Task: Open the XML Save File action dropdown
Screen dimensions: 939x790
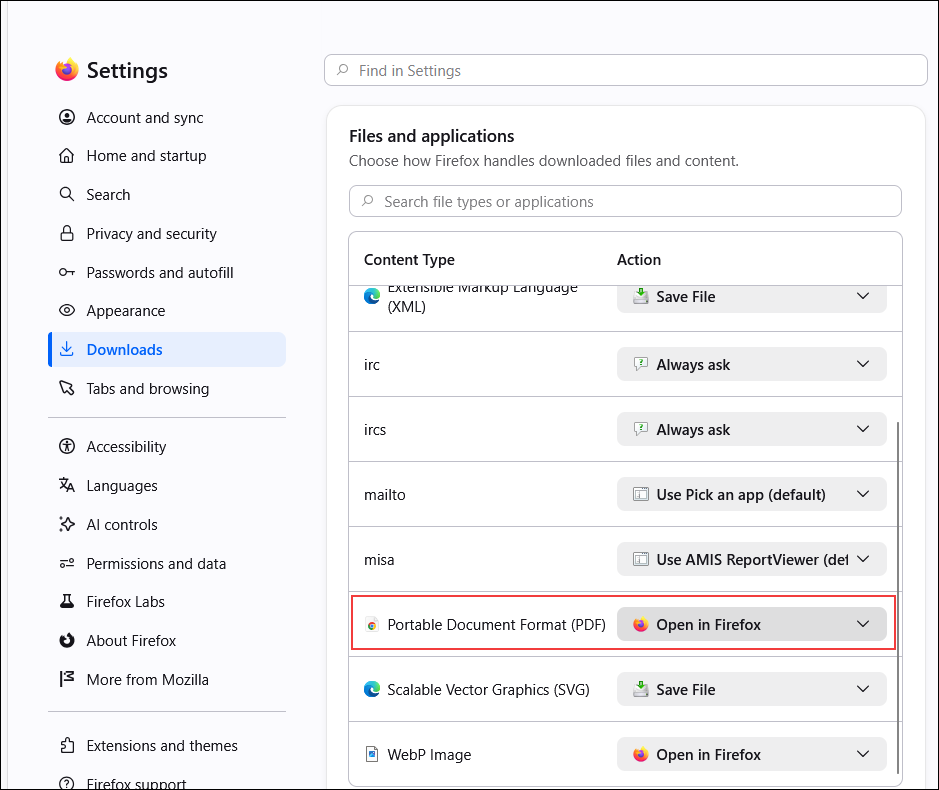Action: point(752,297)
